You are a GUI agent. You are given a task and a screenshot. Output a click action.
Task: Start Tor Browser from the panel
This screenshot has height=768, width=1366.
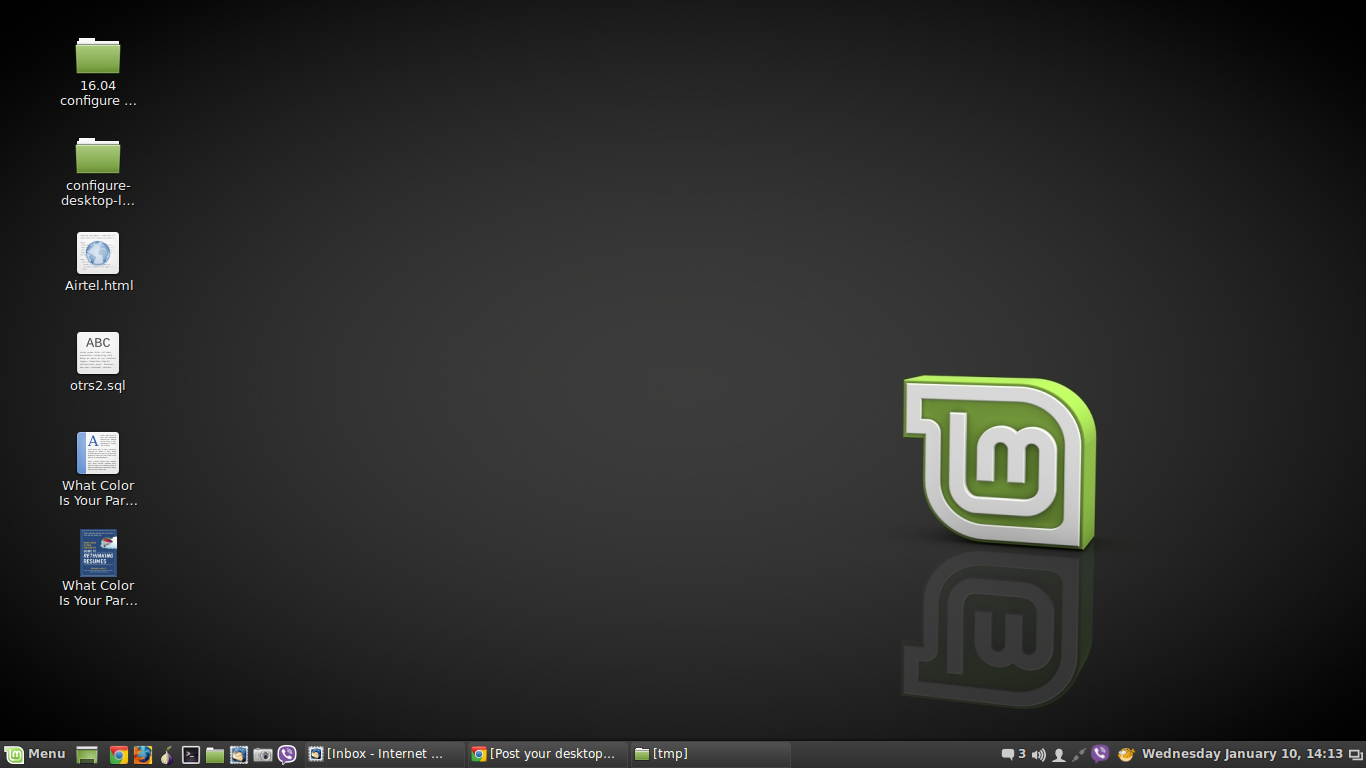tap(166, 753)
